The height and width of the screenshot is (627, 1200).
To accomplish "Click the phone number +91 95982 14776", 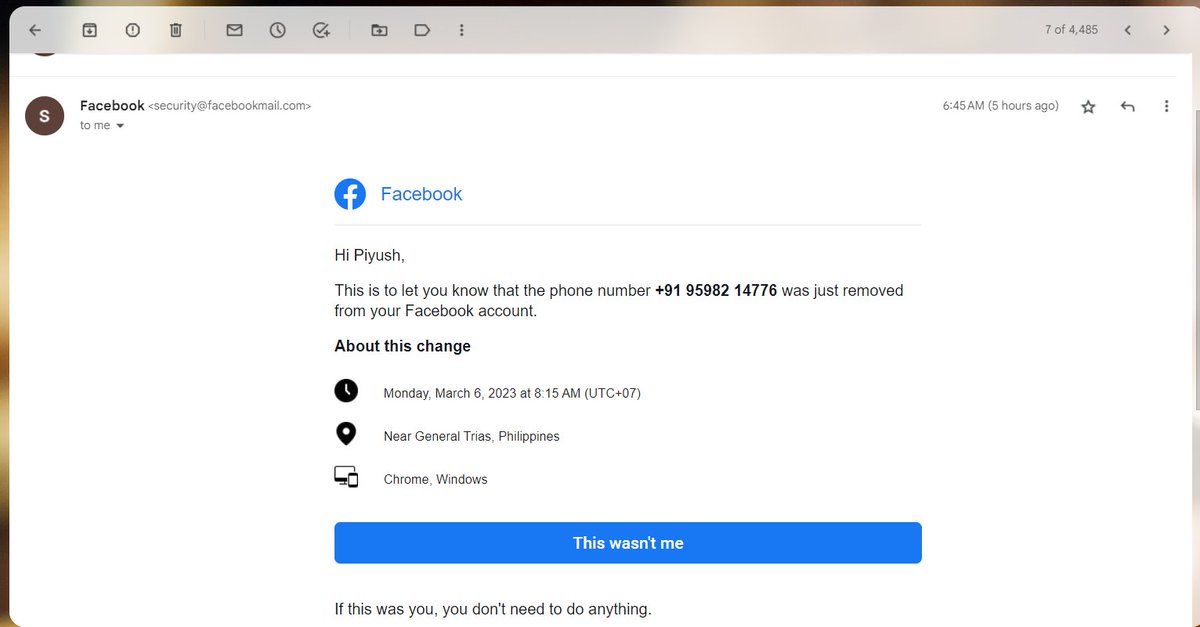I will coord(716,290).
